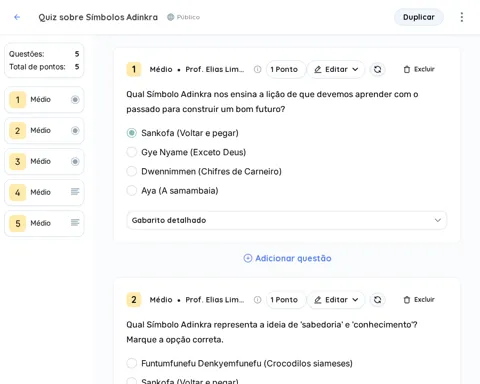Click the Duplicar button

(x=419, y=17)
